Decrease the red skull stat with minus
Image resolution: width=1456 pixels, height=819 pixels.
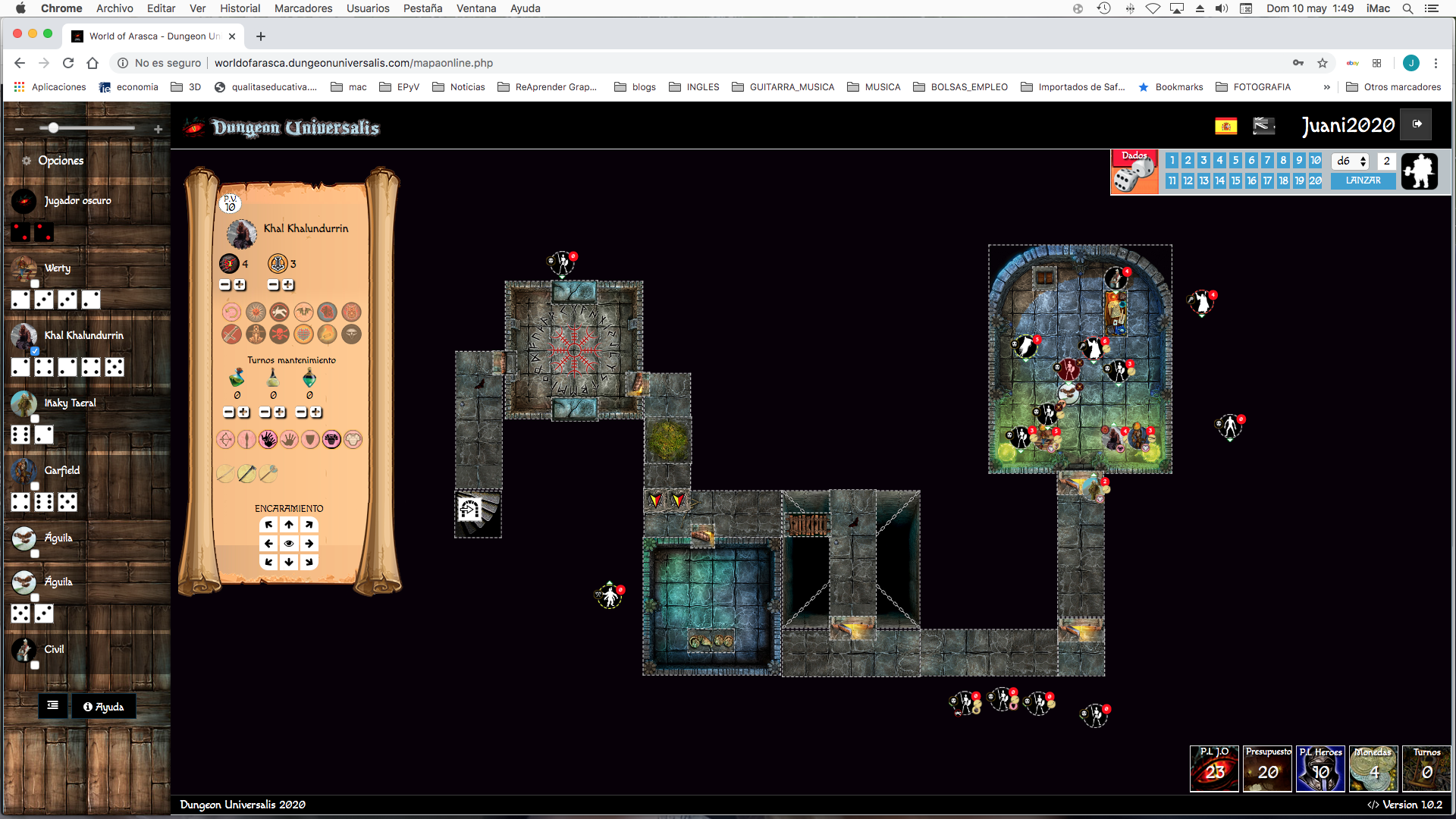(225, 285)
